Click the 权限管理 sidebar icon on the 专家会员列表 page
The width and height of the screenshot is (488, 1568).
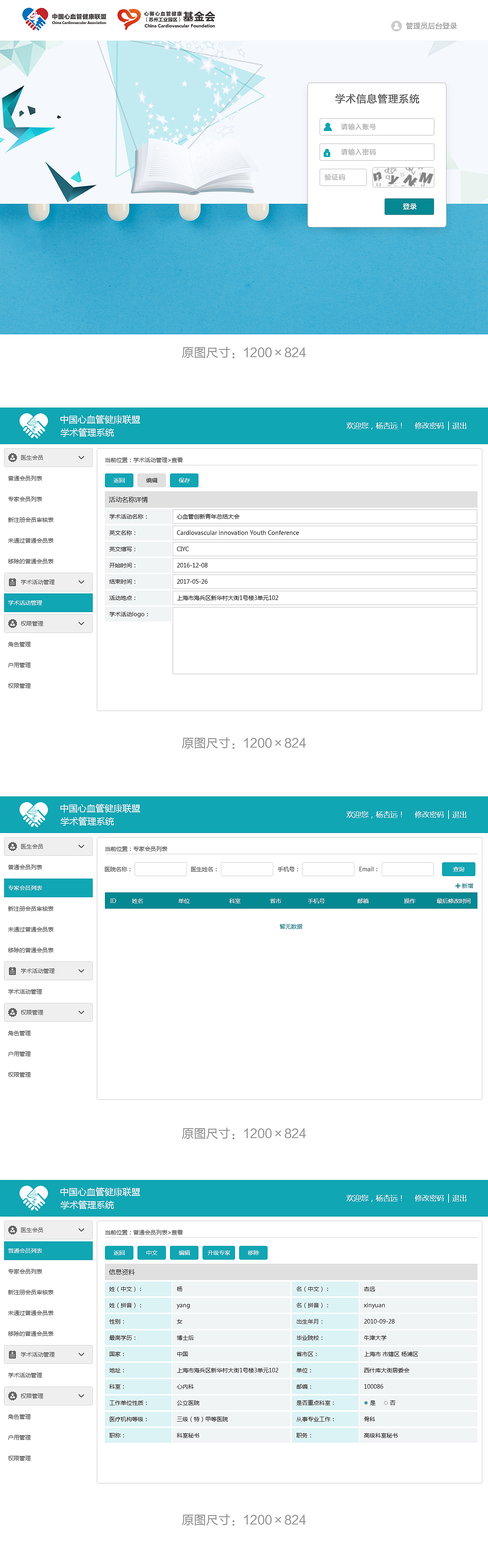click(12, 1012)
